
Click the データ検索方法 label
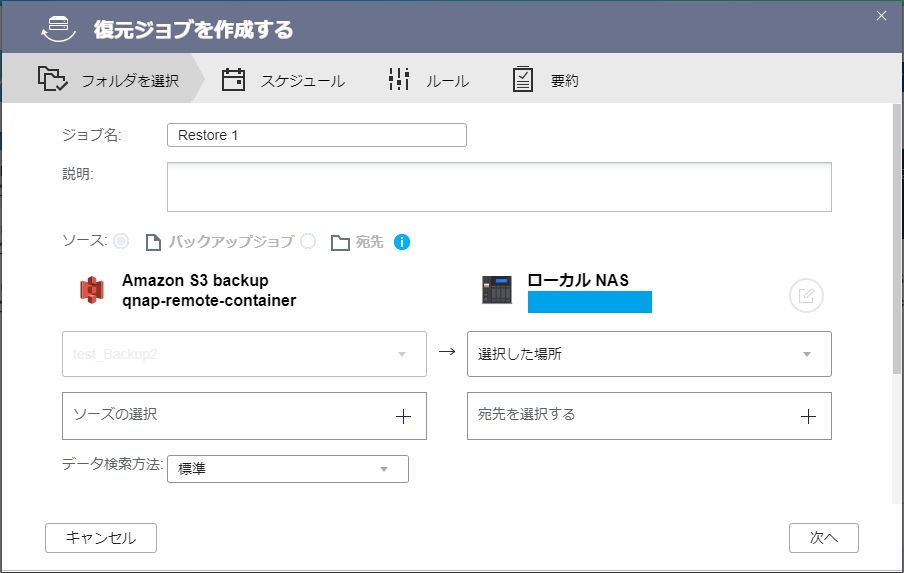[112, 464]
